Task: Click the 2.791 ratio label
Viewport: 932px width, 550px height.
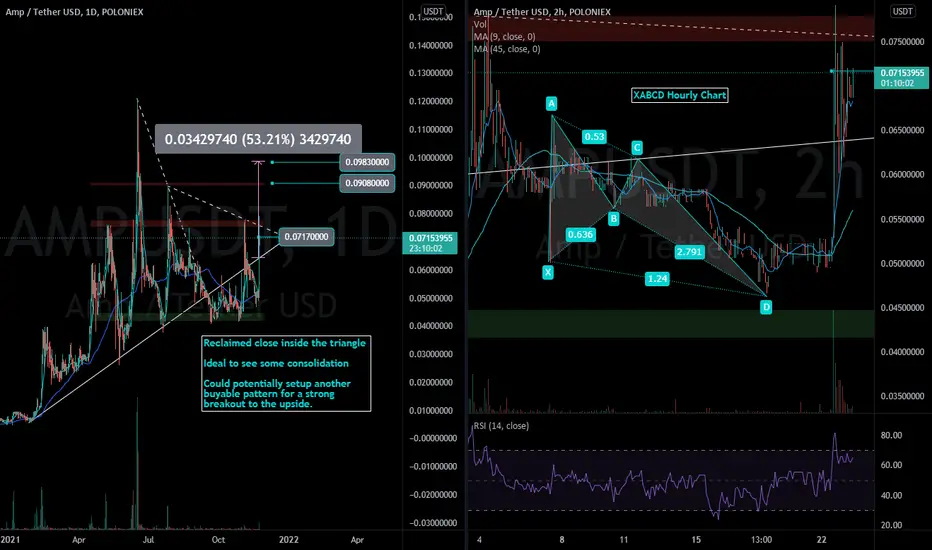Action: click(689, 252)
